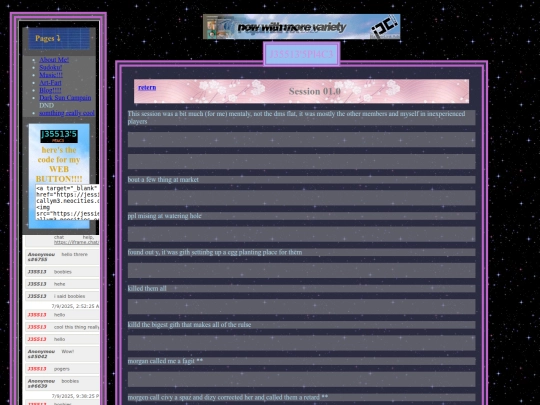Open the Sudoku! link
Viewport: 540px width, 405px height.
51,68
